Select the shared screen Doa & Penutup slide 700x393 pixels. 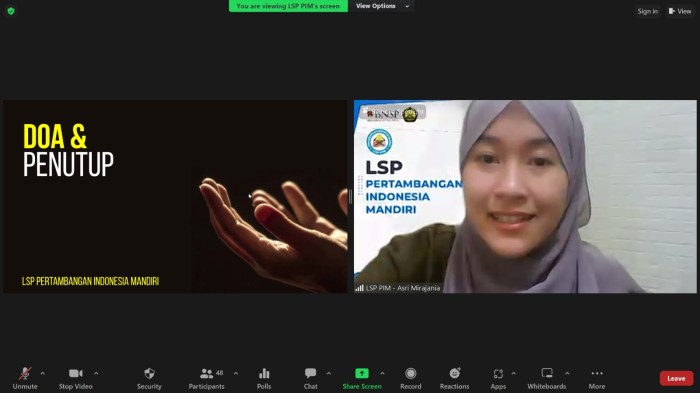(x=175, y=196)
